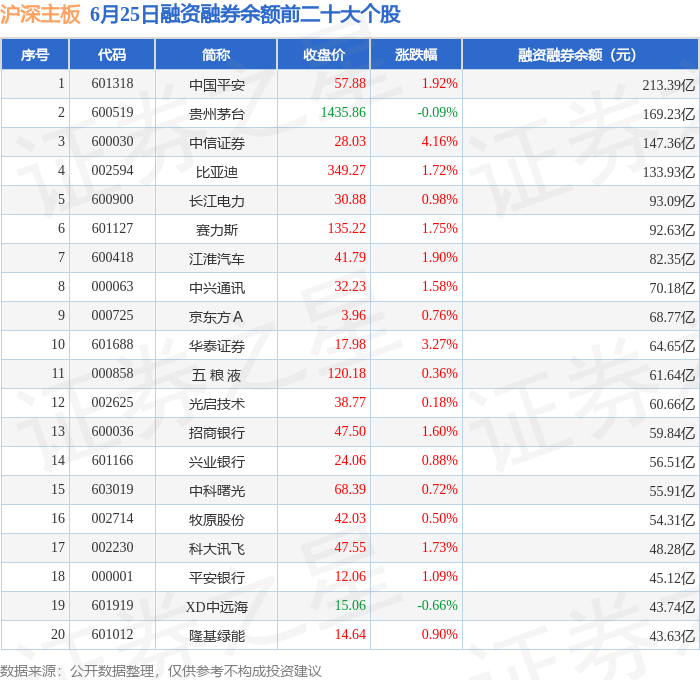This screenshot has height=680, width=700.
Task: Click the 收盘价 column header
Action: pyautogui.click(x=324, y=54)
